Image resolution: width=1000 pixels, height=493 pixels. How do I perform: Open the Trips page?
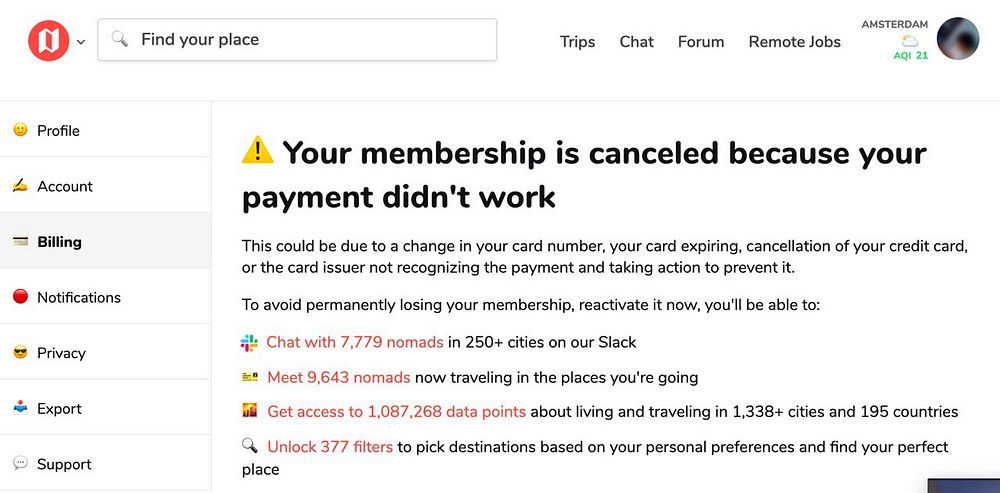coord(577,42)
